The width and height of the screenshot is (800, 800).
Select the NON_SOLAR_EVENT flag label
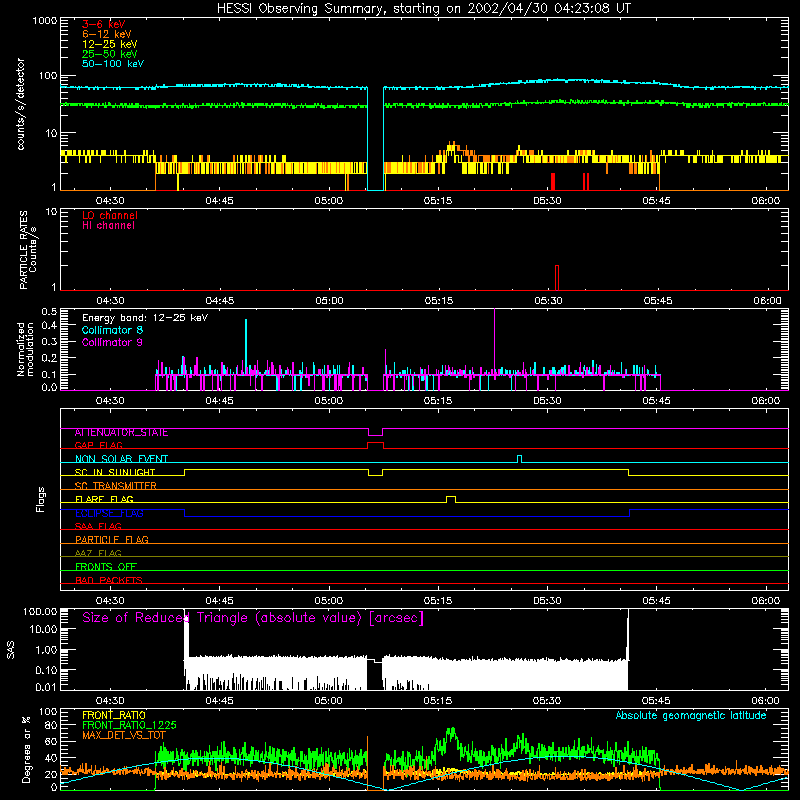[121, 459]
